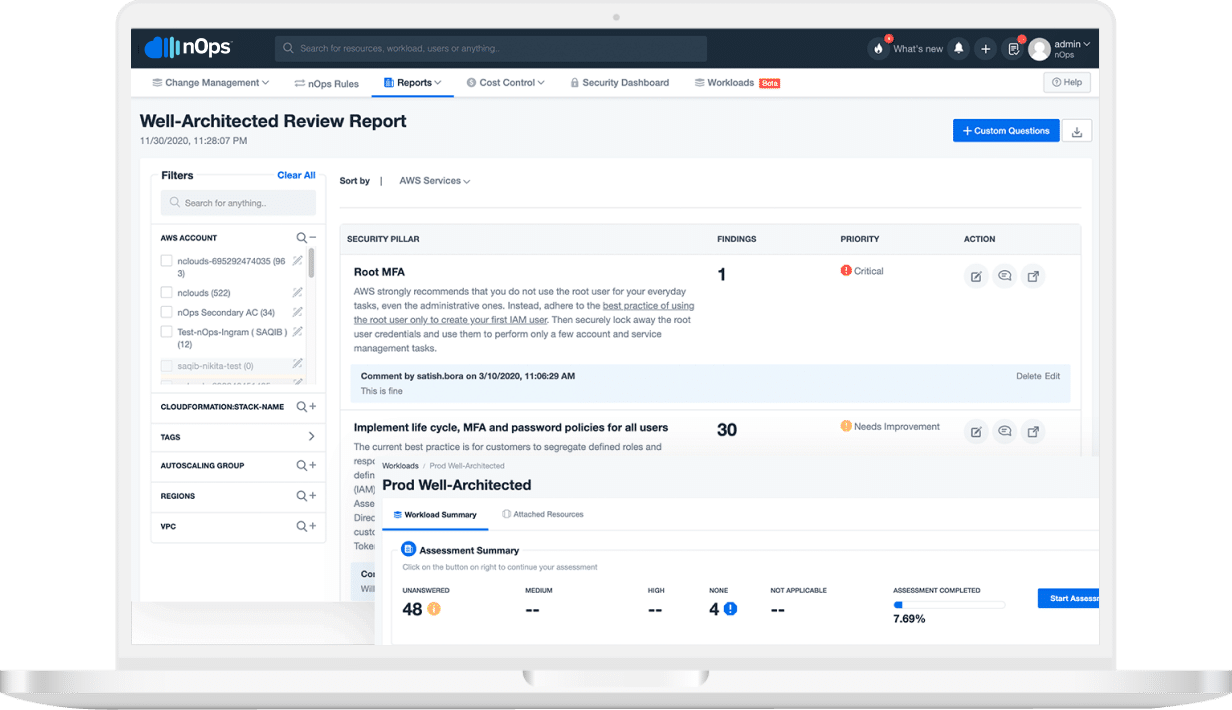Open the Workloads Beta page
This screenshot has height=710, width=1232.
click(x=737, y=83)
